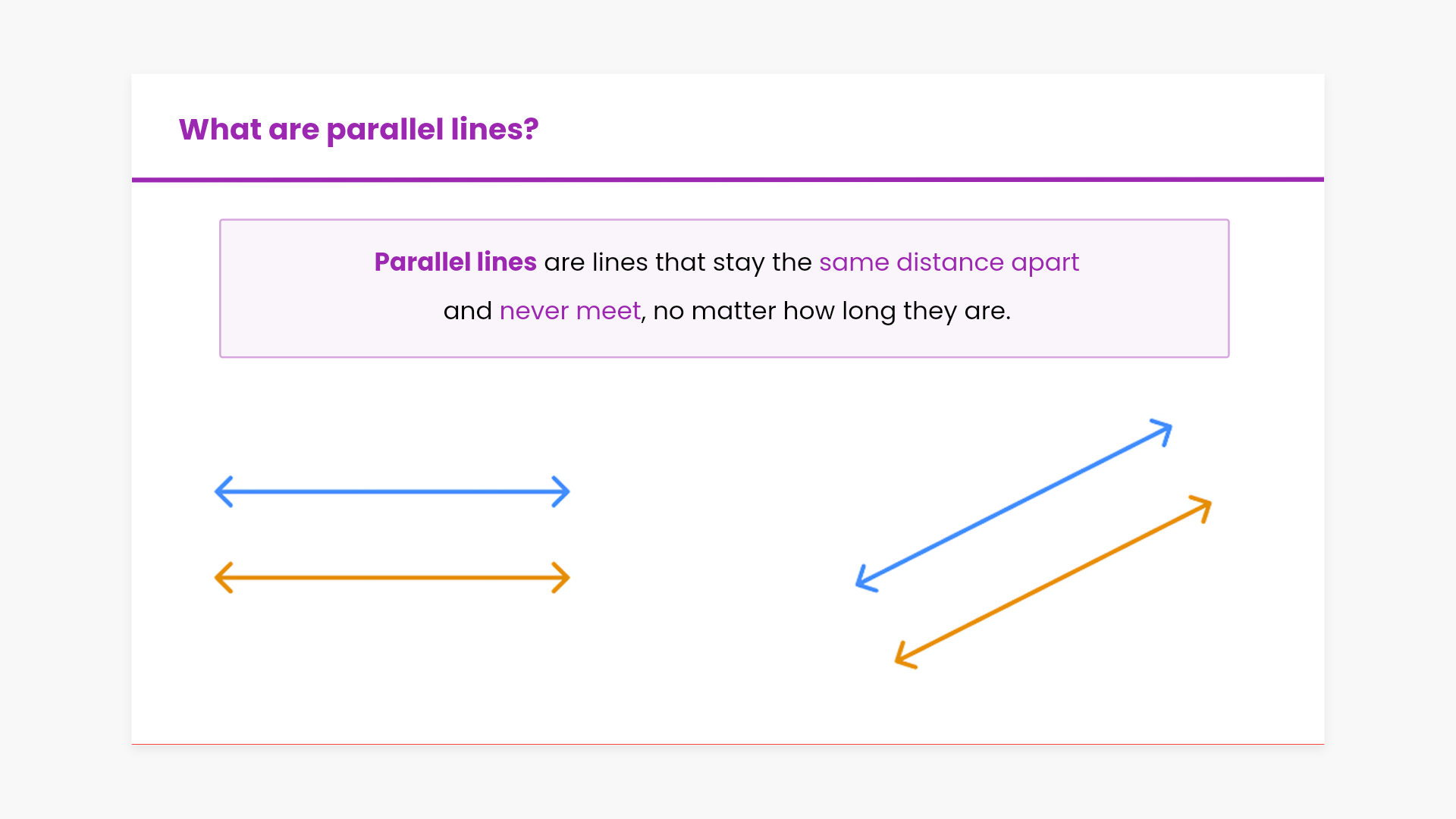Click the bold "Parallel lines" term in the definition
This screenshot has width=1456, height=819.
(x=455, y=262)
